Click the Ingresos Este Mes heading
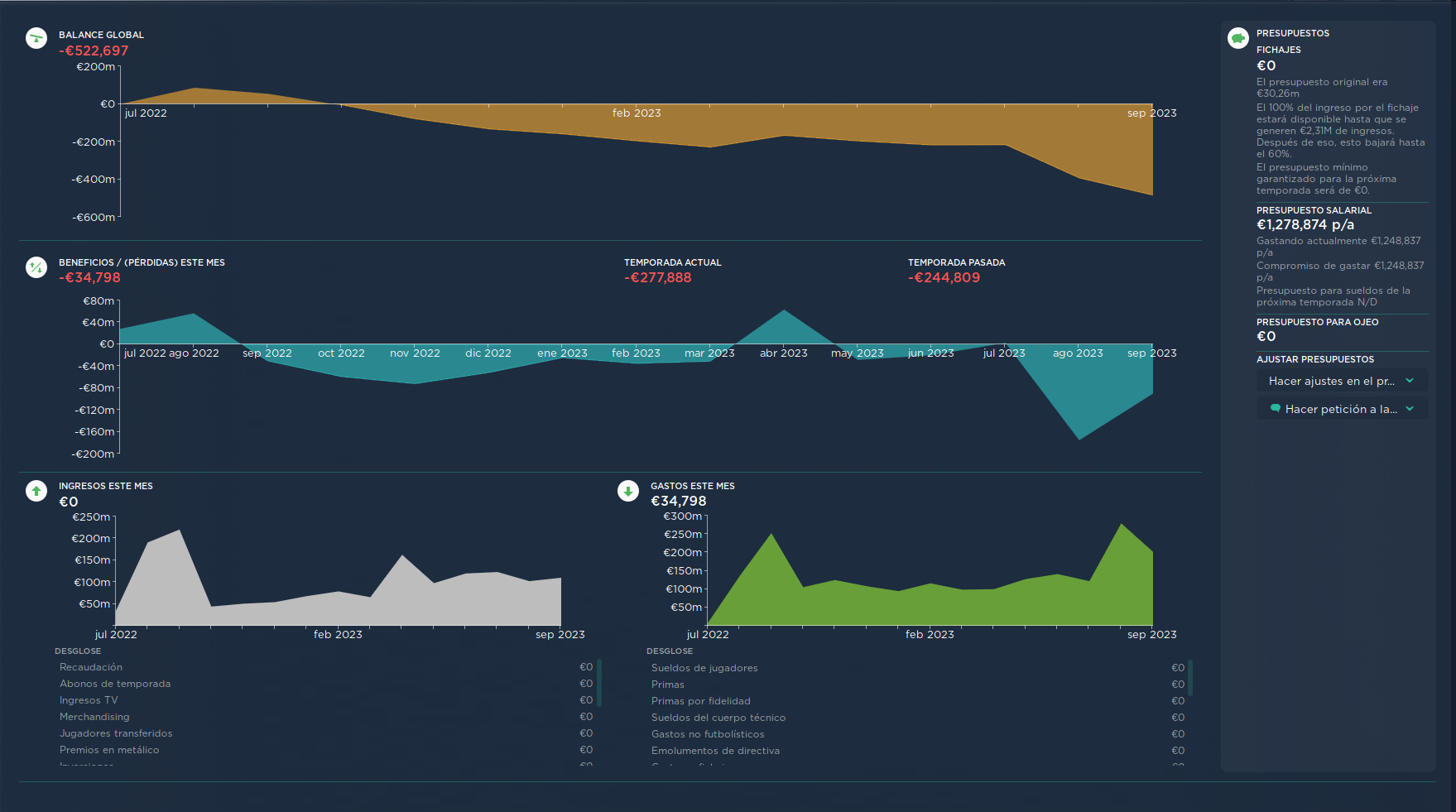This screenshot has width=1456, height=812. pos(106,486)
